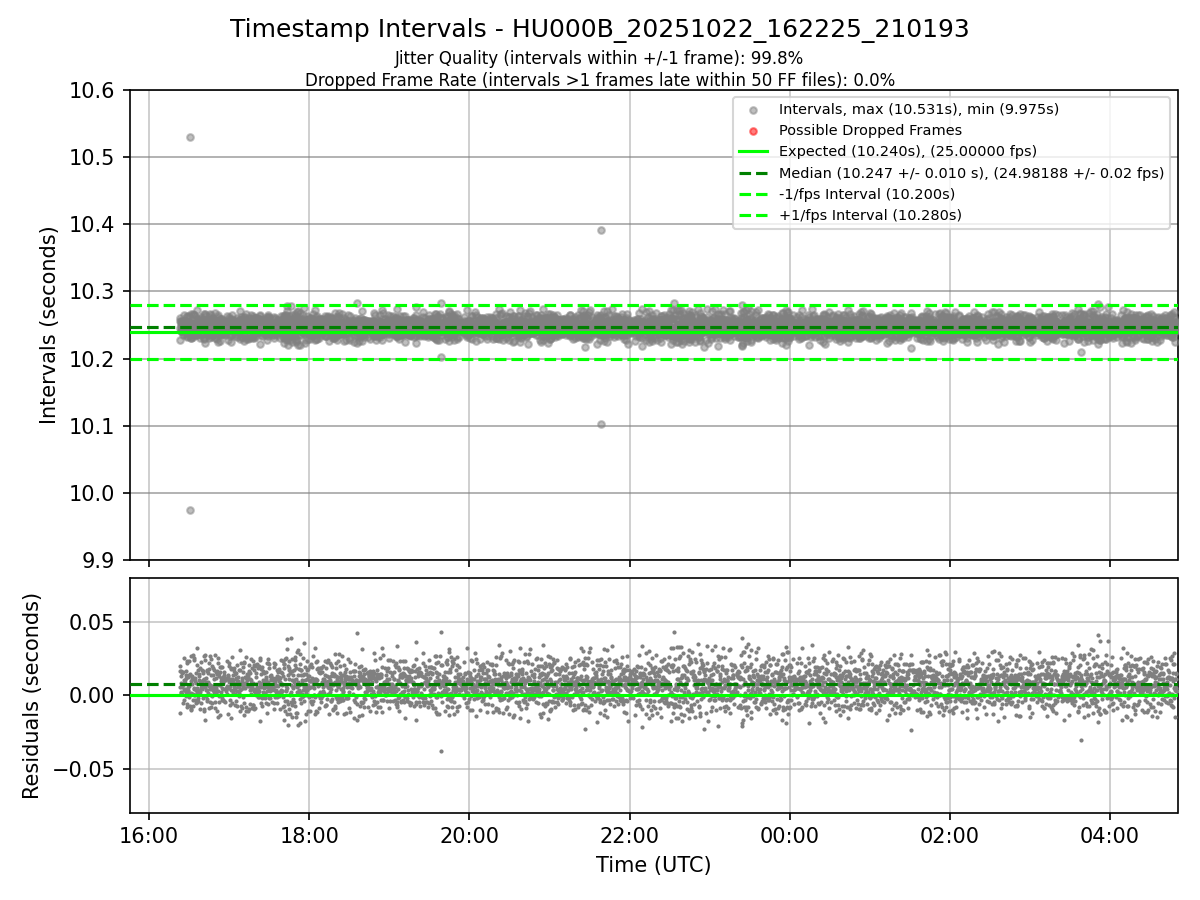The height and width of the screenshot is (900, 1200).
Task: Click the solid green line sample beside 'Expected'
Action: 754,152
